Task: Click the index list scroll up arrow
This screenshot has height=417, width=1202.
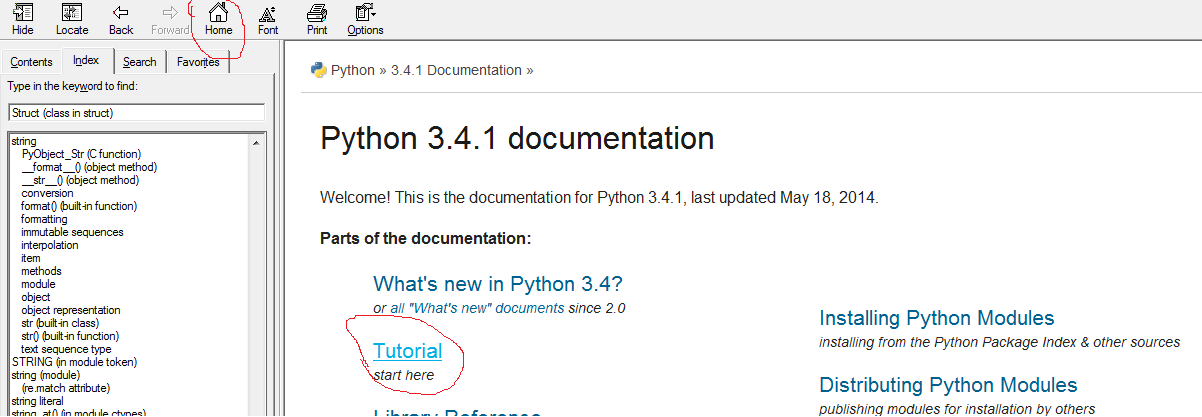Action: (x=257, y=142)
